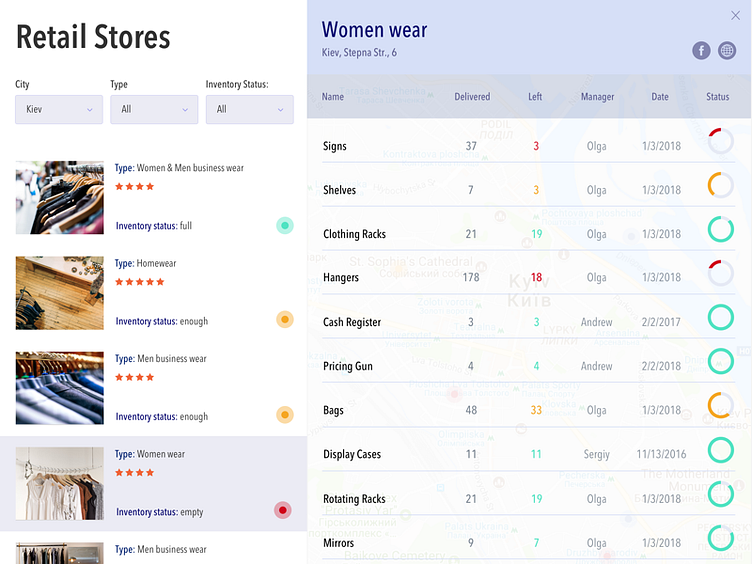This screenshot has height=564, width=752.
Task: Click the Mirrors status ring indicator
Action: pyautogui.click(x=720, y=538)
